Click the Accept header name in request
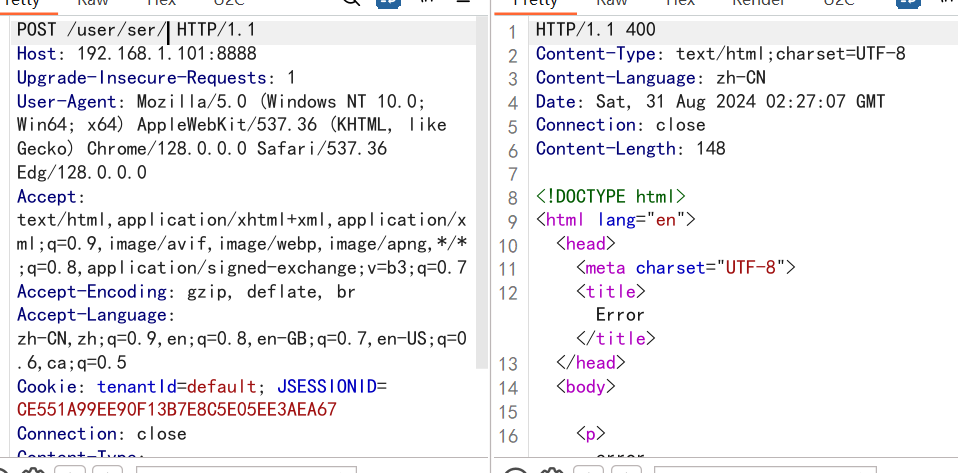Screen dimensions: 958x473 click(46, 197)
